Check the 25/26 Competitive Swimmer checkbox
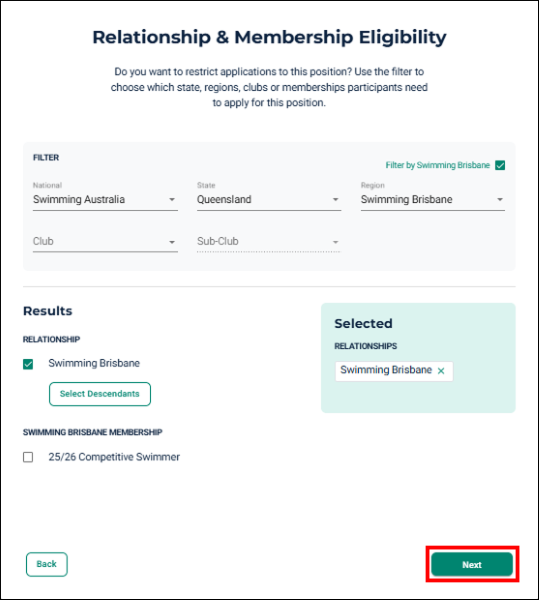The image size is (539, 600). [28, 457]
